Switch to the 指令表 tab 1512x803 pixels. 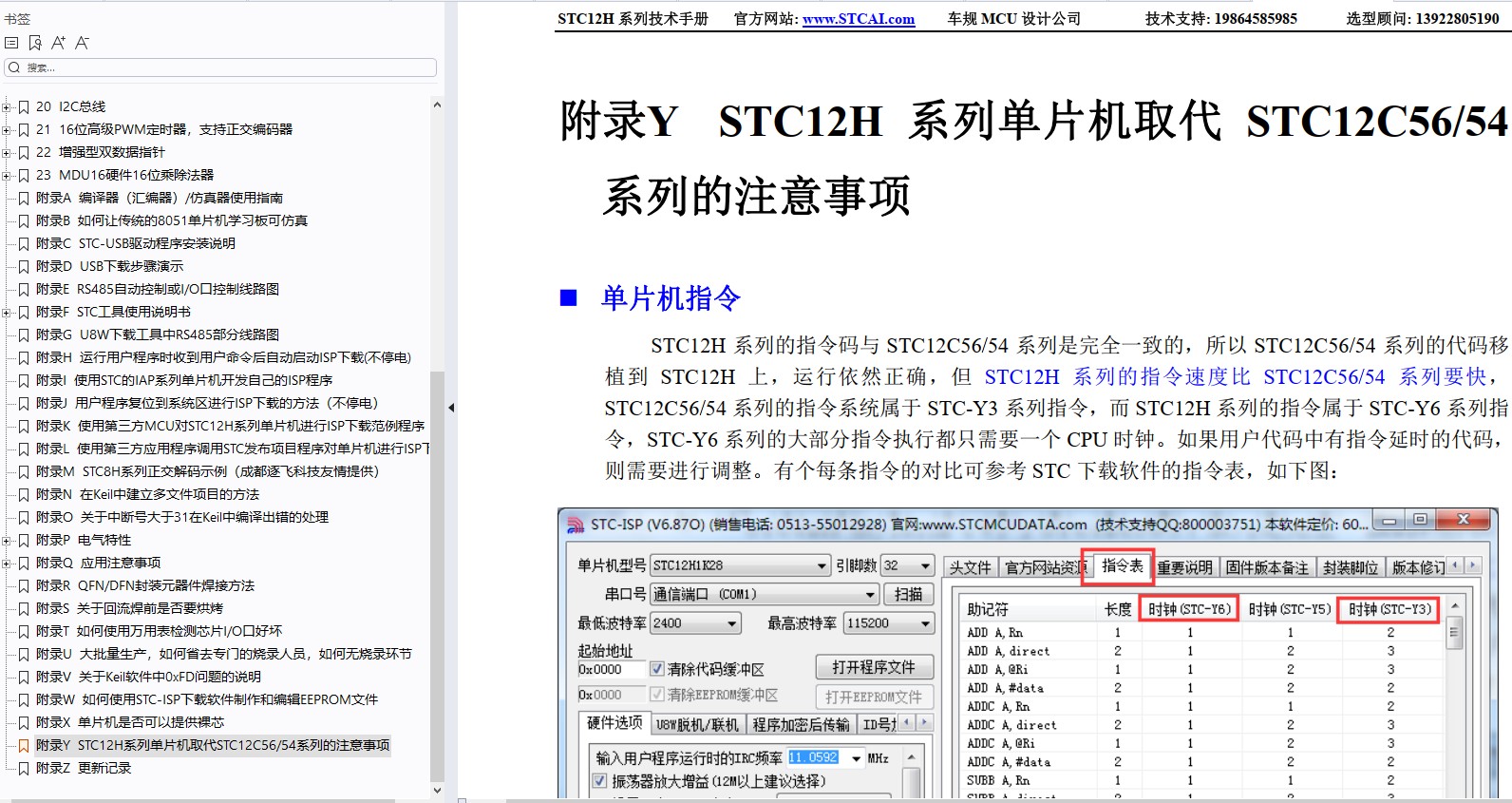point(1122,566)
